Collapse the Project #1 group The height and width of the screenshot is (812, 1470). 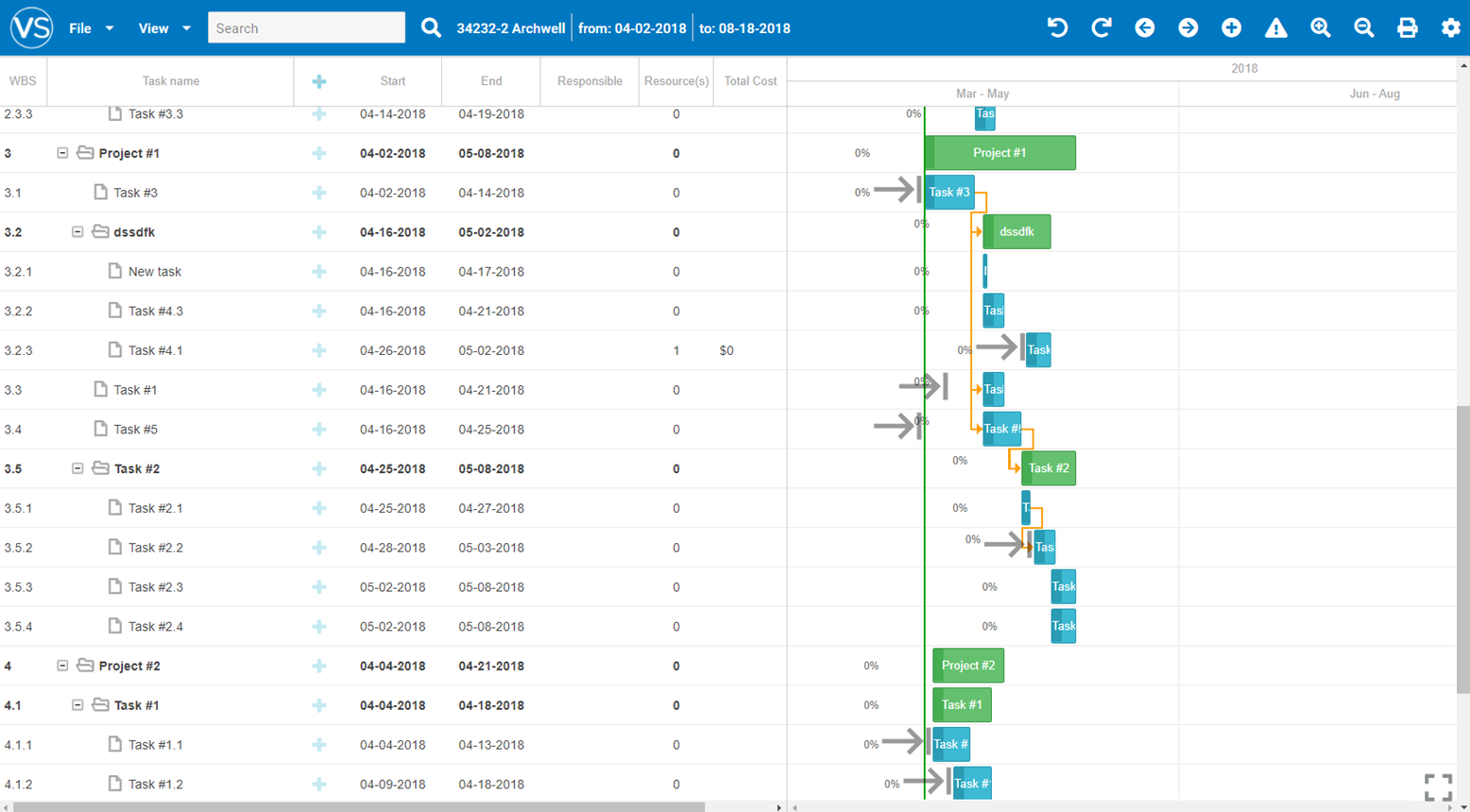tap(62, 153)
